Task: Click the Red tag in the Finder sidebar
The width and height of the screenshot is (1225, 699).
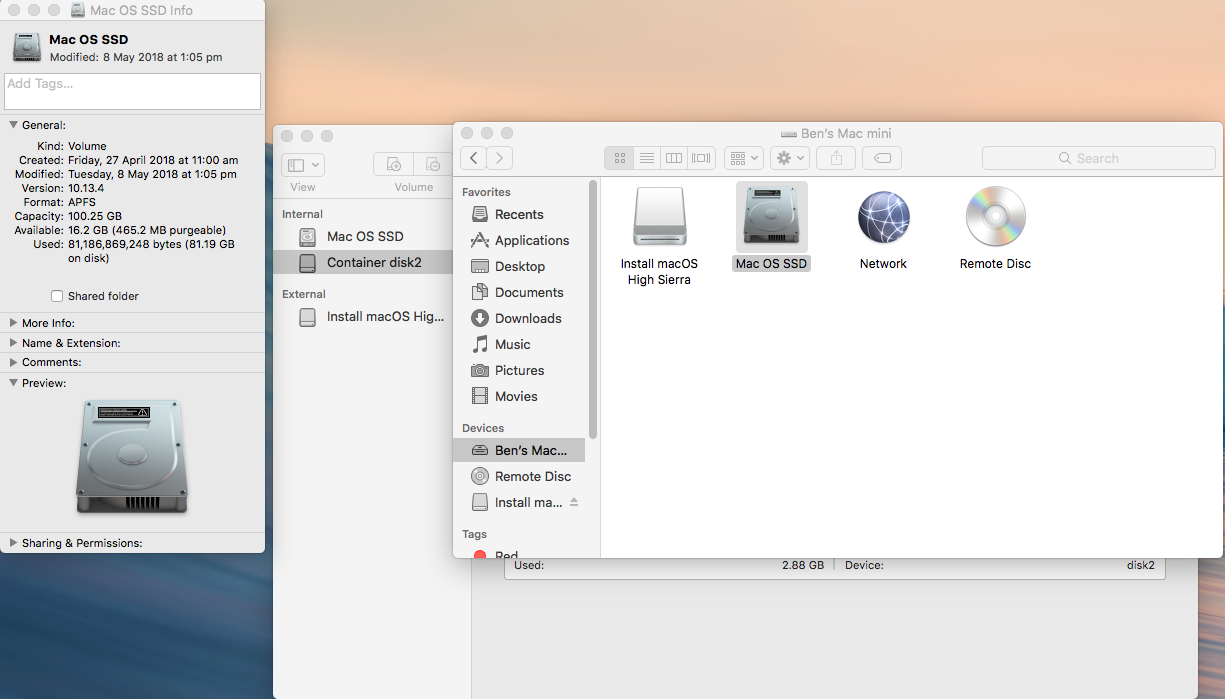Action: (496, 554)
